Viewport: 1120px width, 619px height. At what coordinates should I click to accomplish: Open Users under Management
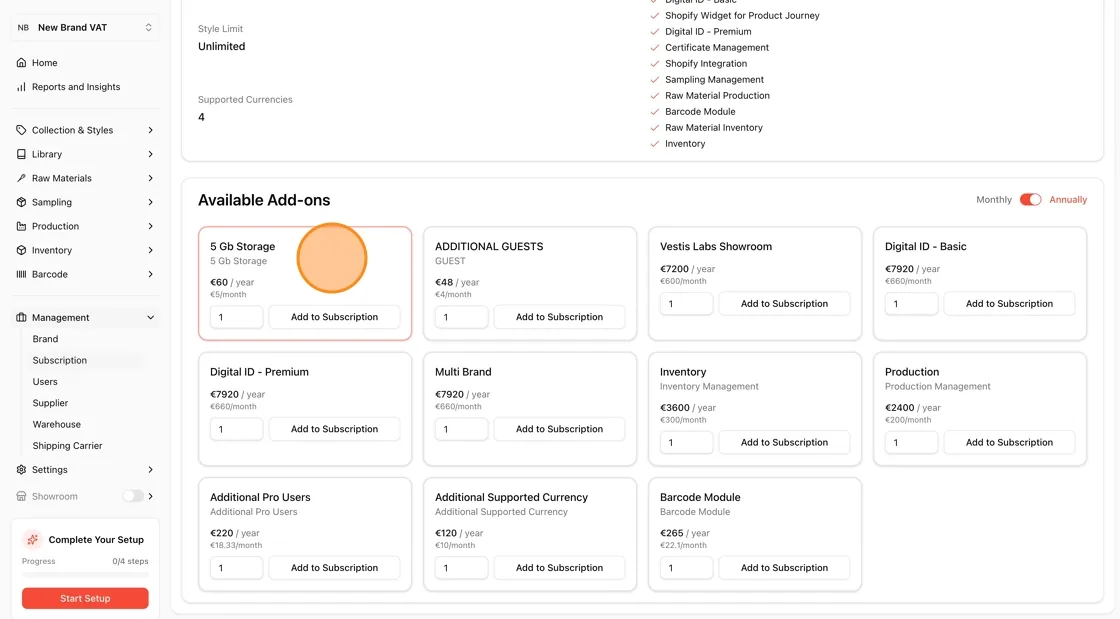[x=45, y=382]
